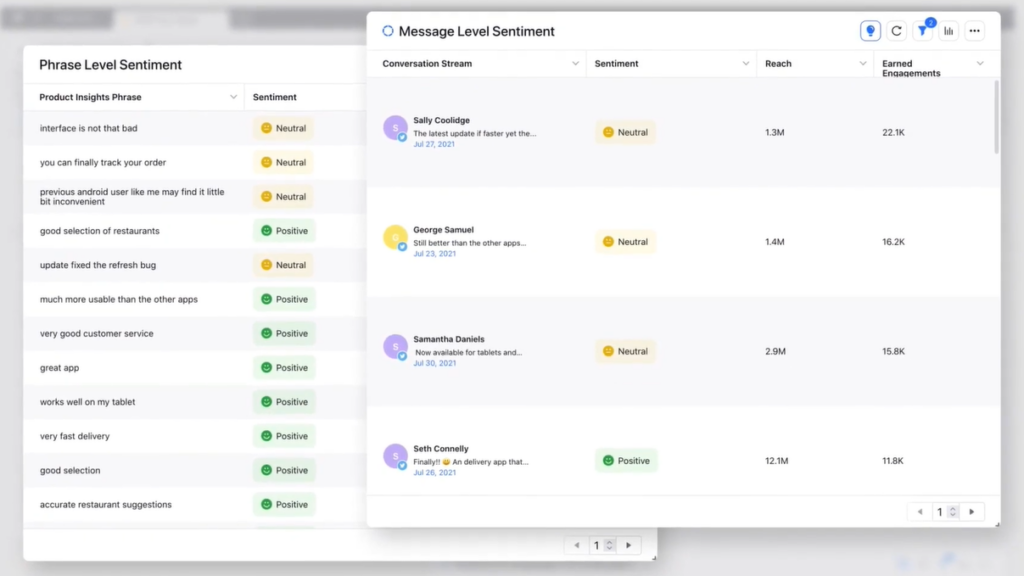Open the bar chart view

[x=948, y=30]
